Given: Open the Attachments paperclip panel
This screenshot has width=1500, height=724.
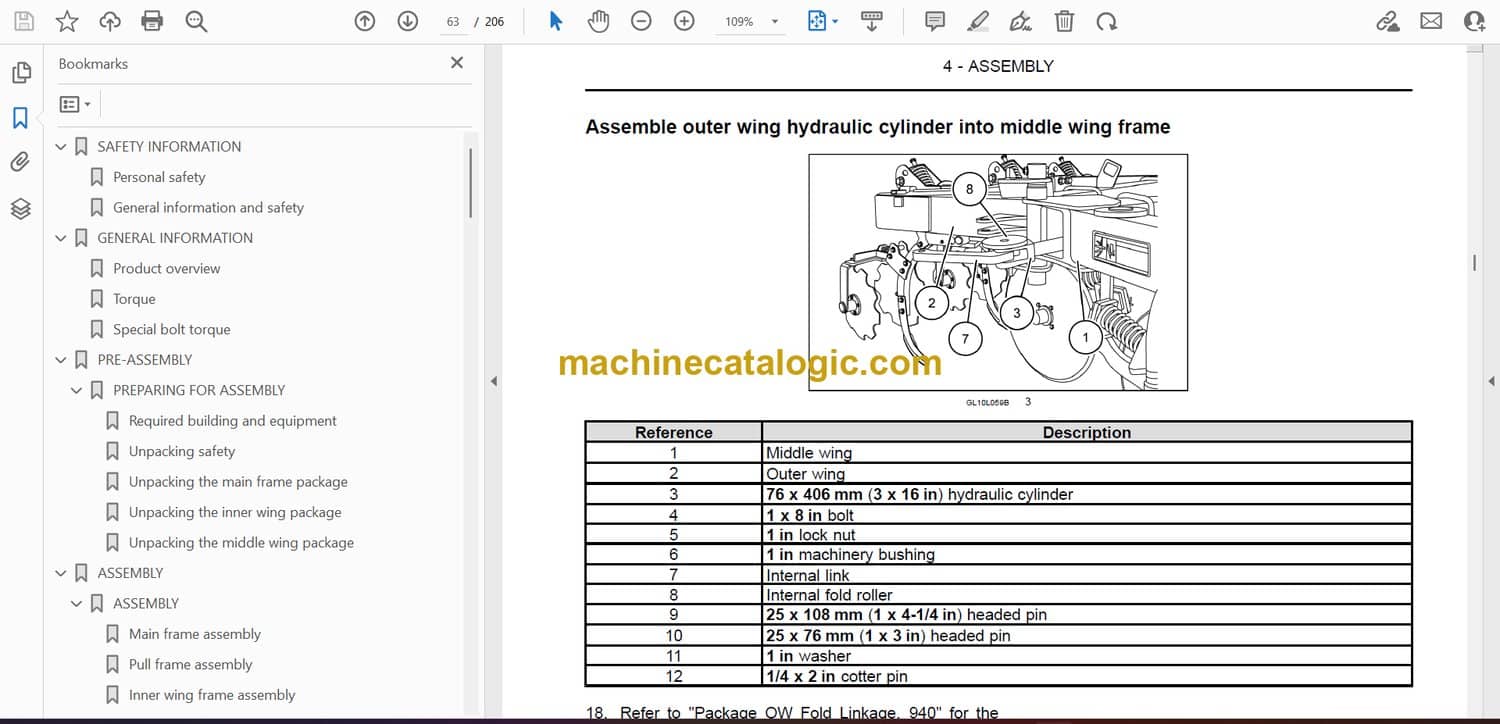Looking at the screenshot, I should 20,162.
